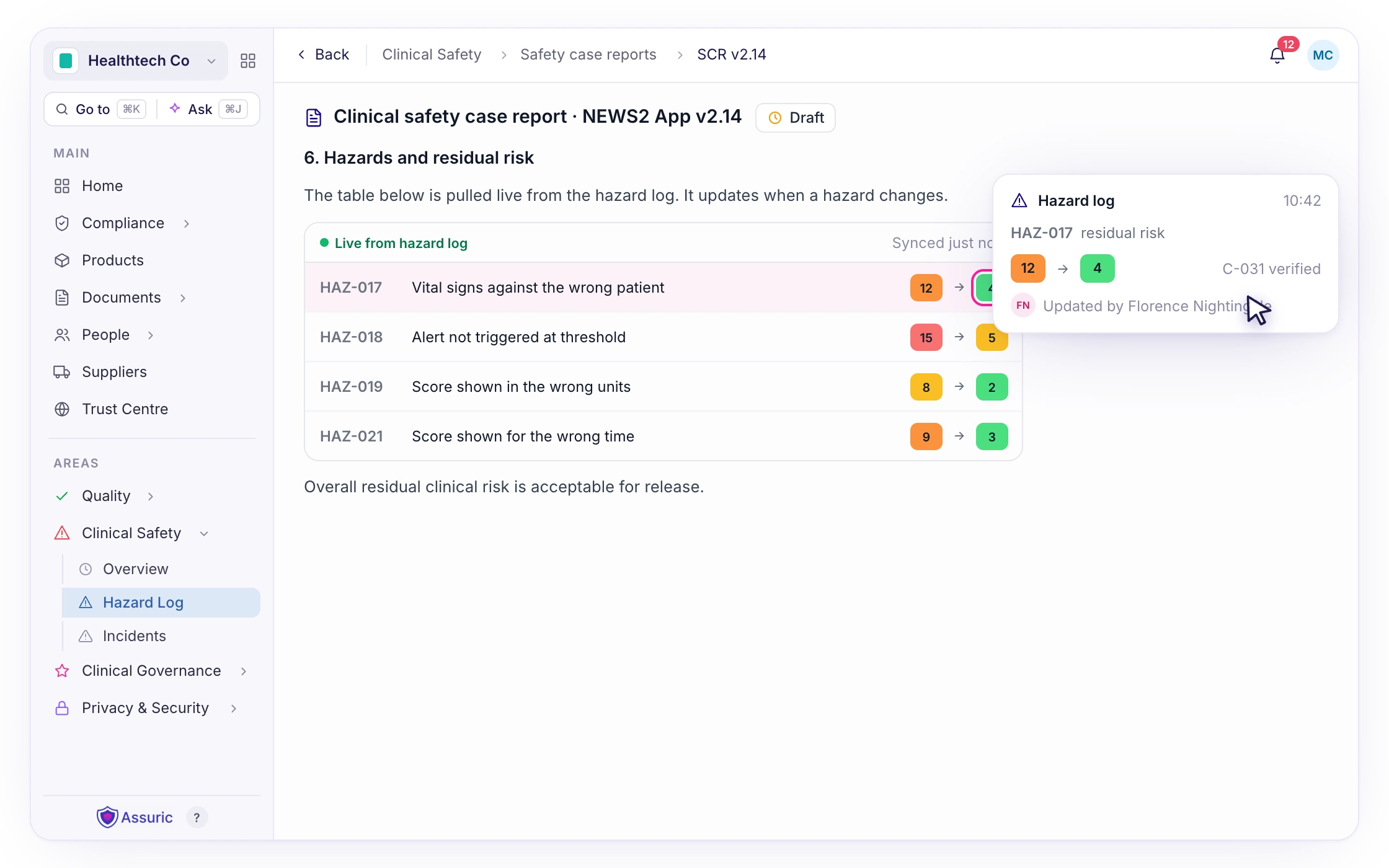Expand the Clinical Governance chevron
Viewport: 1389px width, 868px height.
[244, 671]
